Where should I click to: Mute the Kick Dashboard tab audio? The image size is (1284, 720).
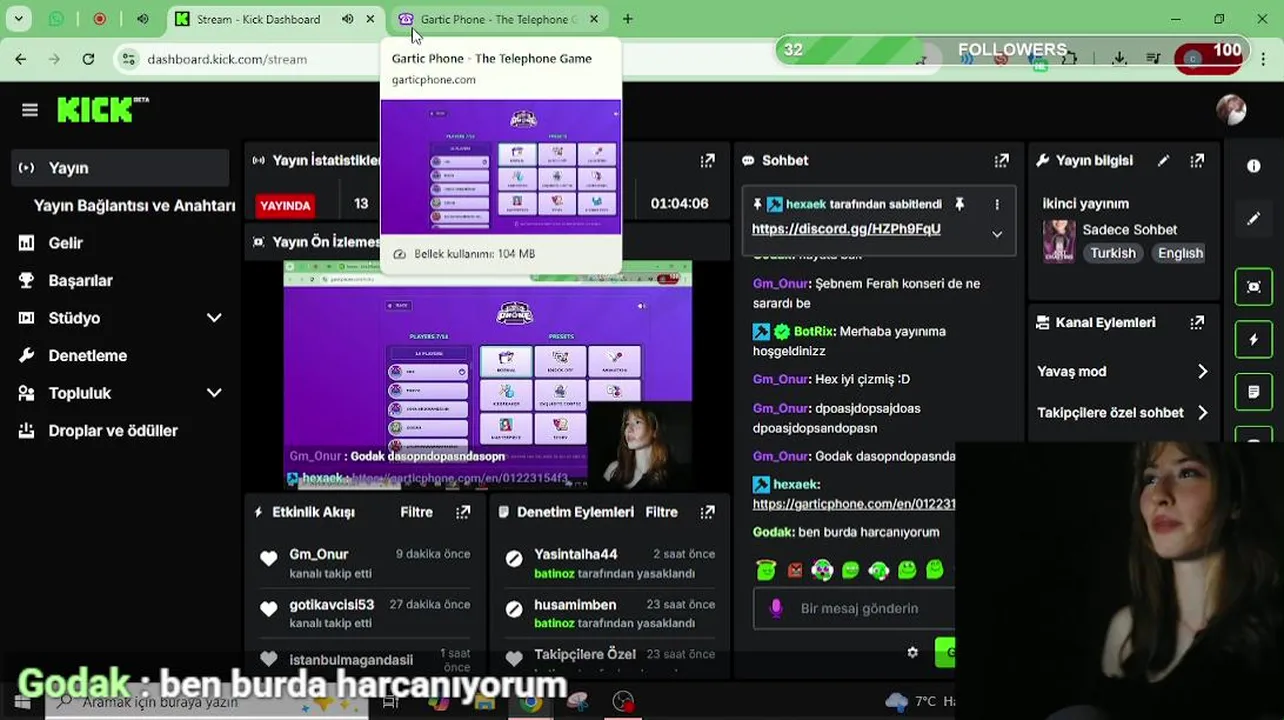pyautogui.click(x=347, y=19)
